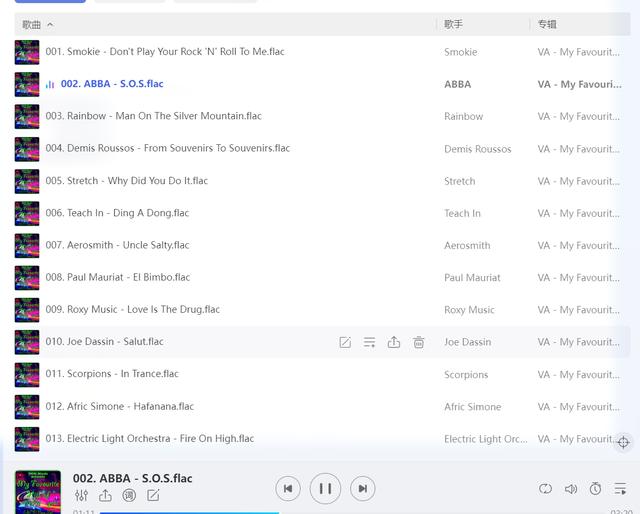
Task: Open the volume control
Action: click(571, 488)
